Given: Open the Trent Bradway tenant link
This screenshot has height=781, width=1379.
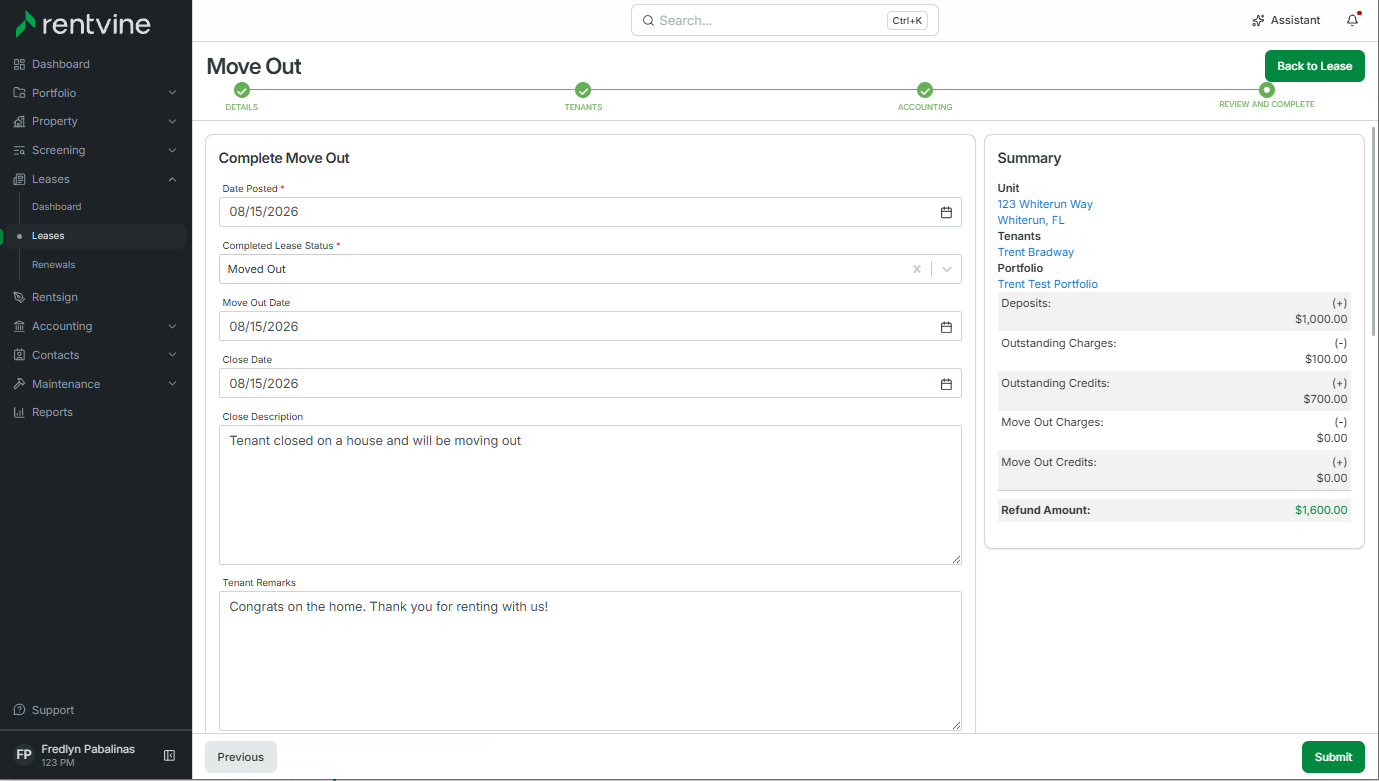Looking at the screenshot, I should 1036,252.
